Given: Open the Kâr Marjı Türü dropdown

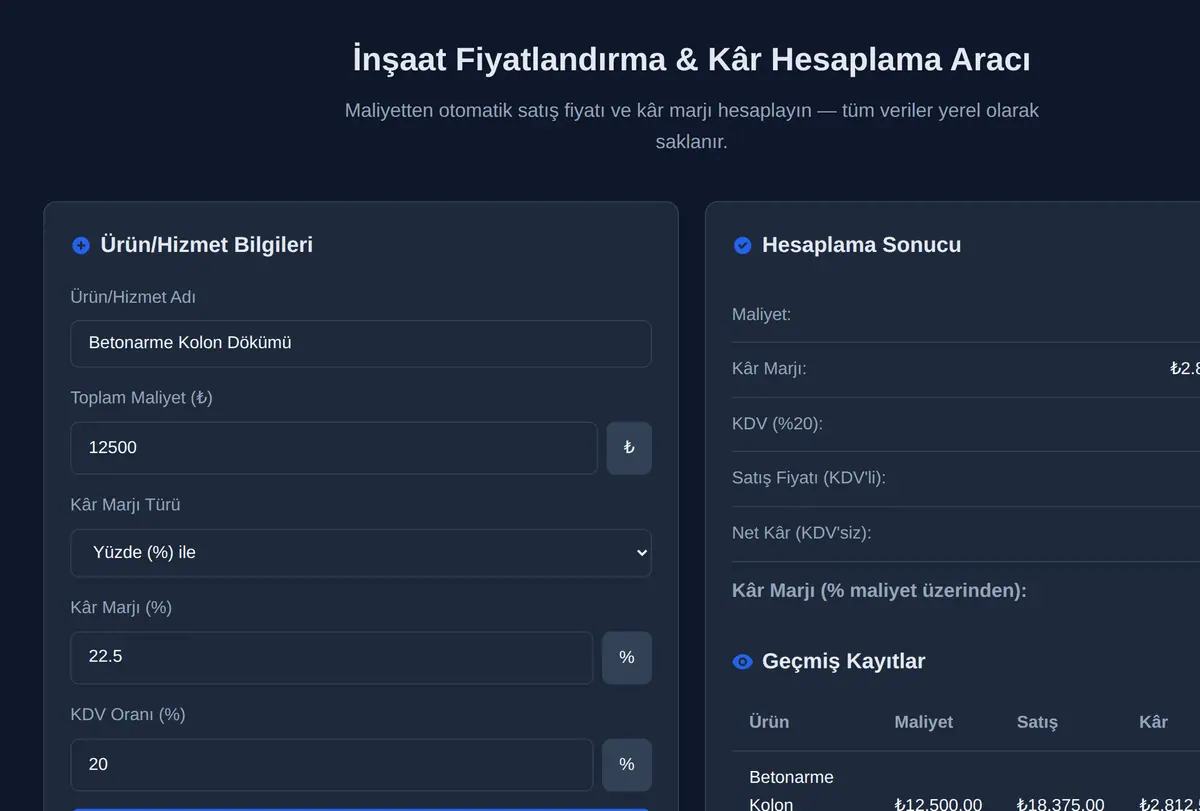Looking at the screenshot, I should click(x=361, y=553).
